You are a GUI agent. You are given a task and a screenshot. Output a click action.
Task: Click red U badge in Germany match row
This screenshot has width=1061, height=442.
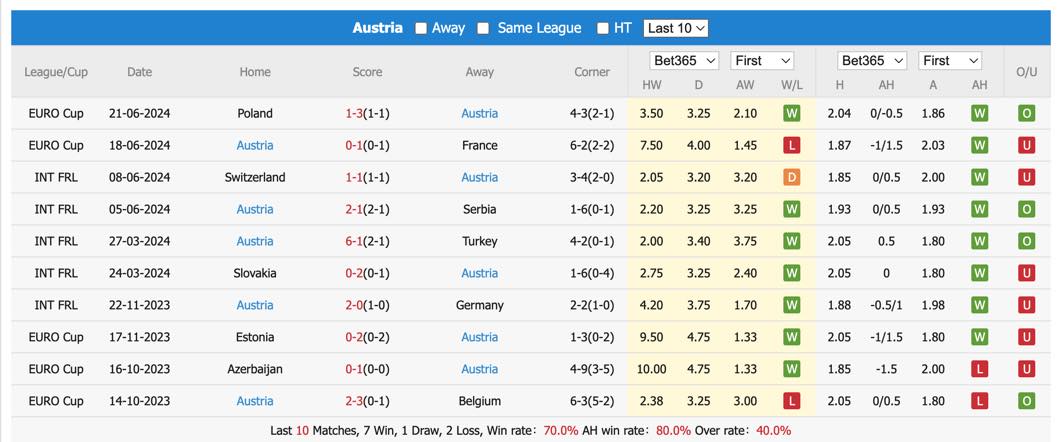(1026, 305)
